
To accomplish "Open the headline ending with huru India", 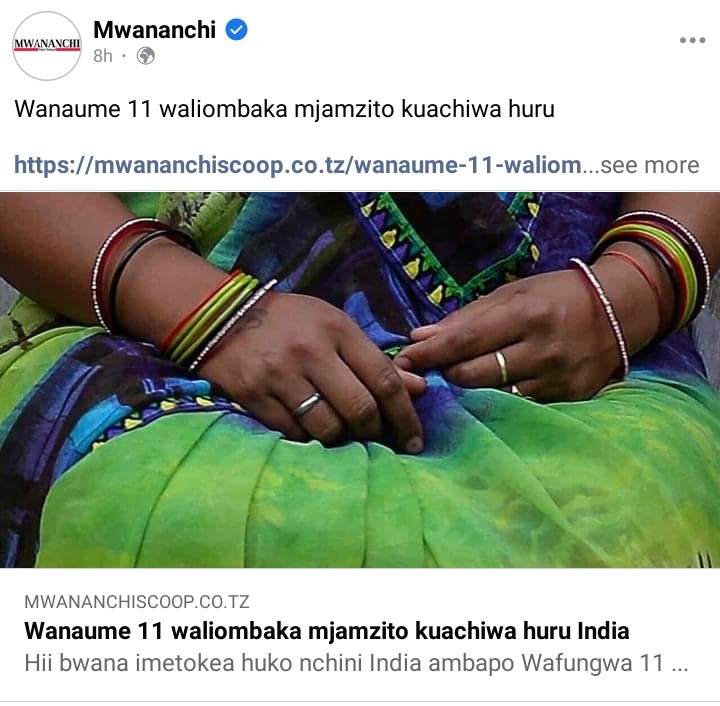I will [326, 631].
